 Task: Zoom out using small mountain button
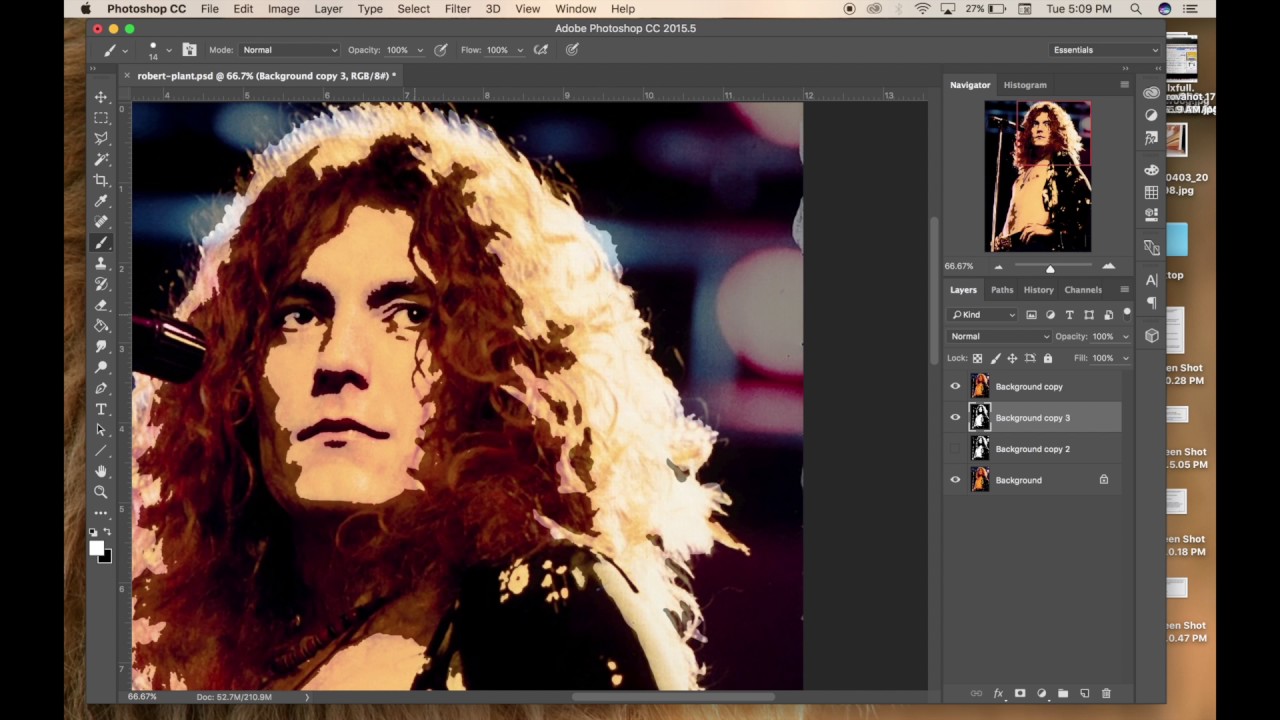coord(998,267)
